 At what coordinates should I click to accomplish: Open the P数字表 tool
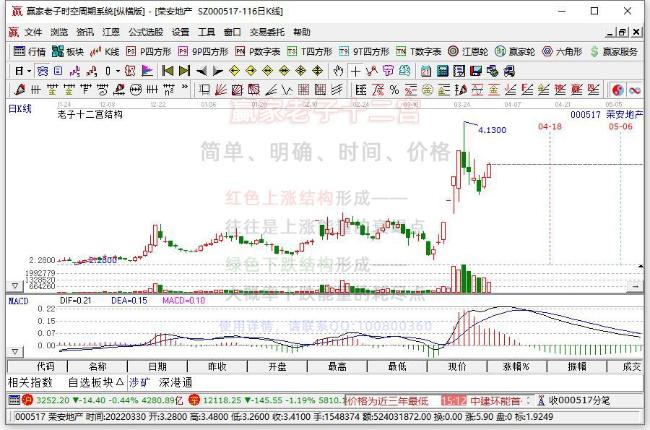pos(258,51)
